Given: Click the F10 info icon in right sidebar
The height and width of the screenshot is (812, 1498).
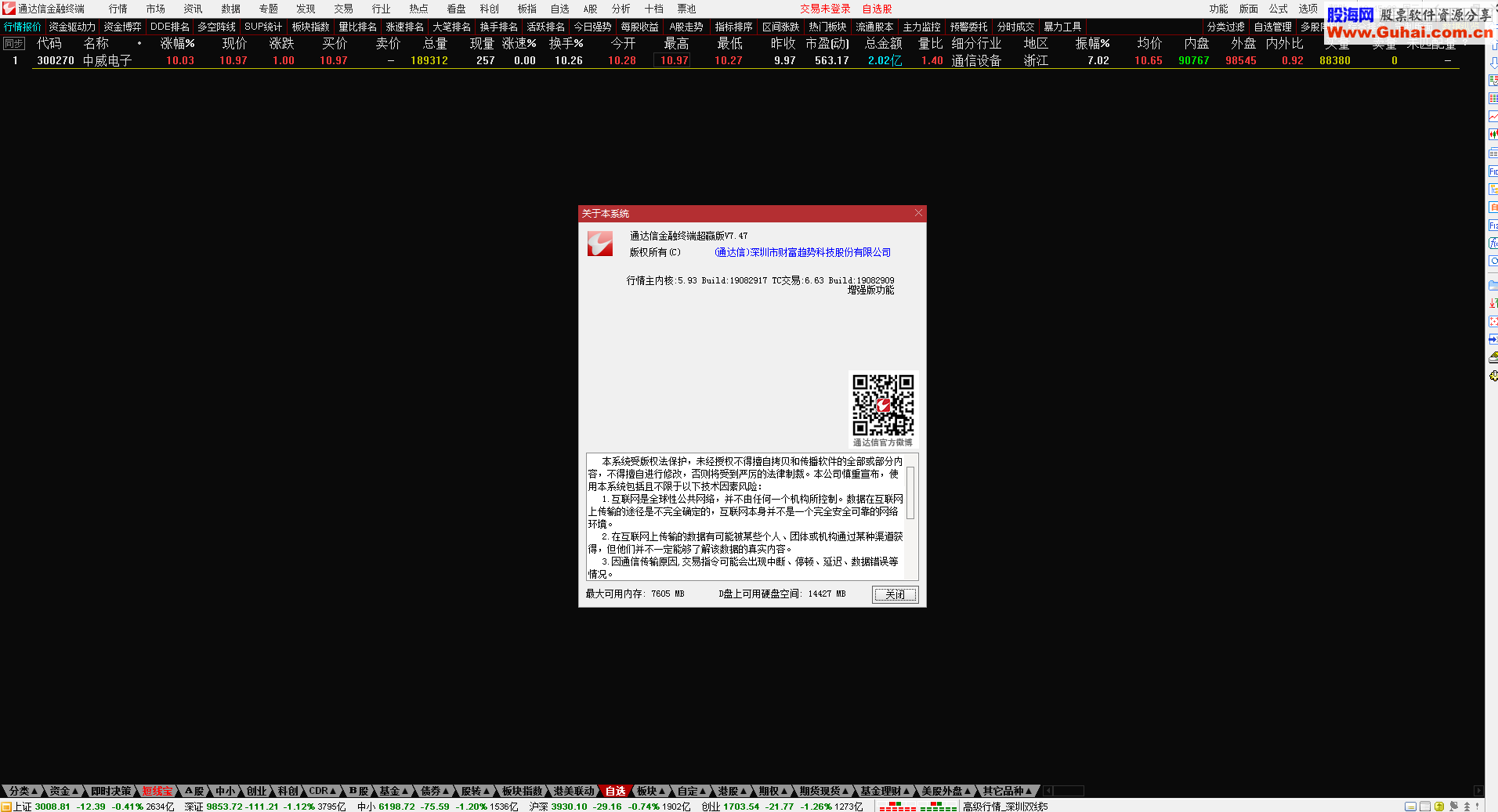Looking at the screenshot, I should point(1493,171).
